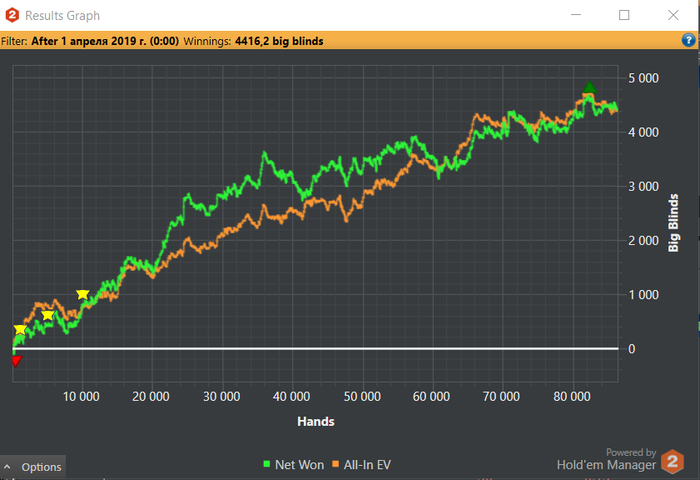This screenshot has width=700, height=480.
Task: Click the Hold'em Manager 2 title bar logo
Action: (x=12, y=15)
